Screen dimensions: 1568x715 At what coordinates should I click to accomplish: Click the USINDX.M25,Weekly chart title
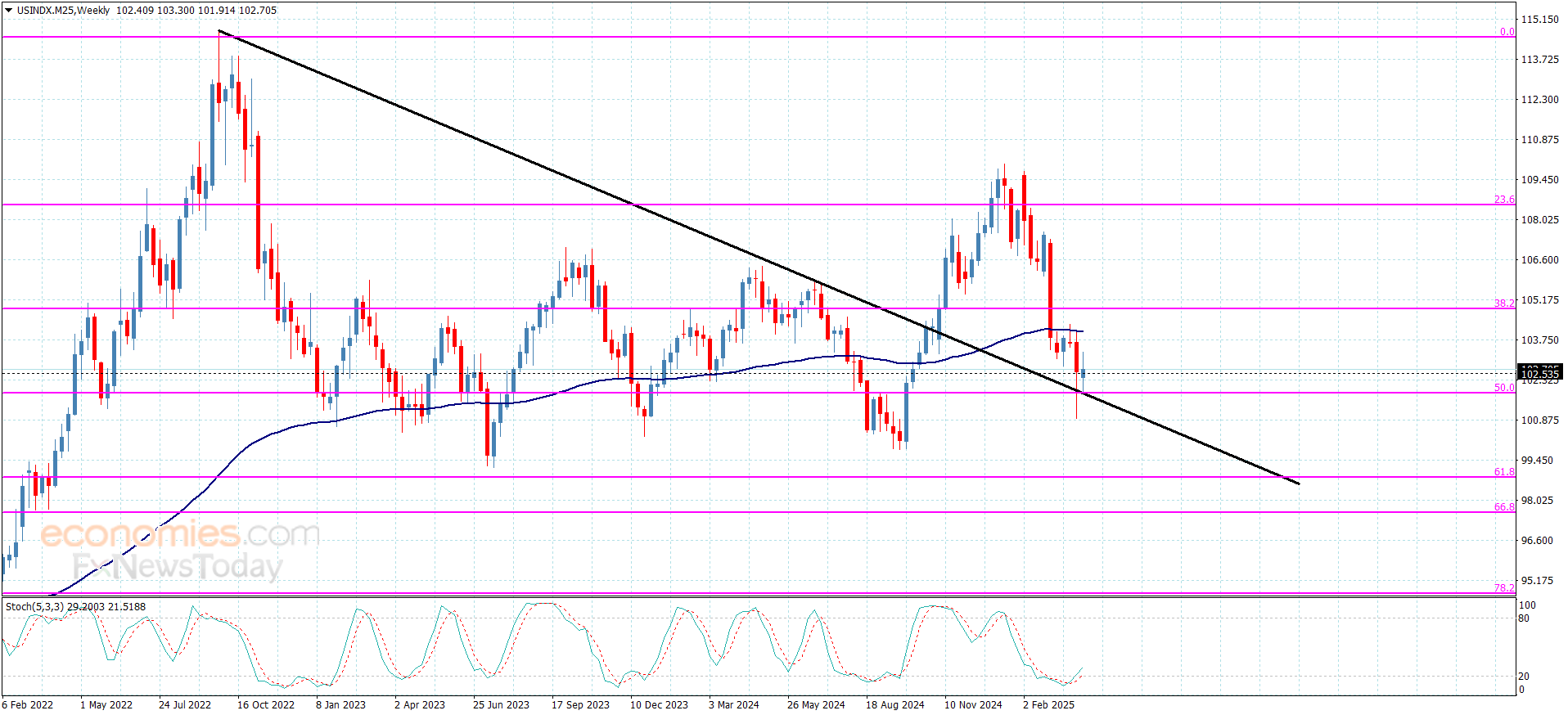pos(63,11)
